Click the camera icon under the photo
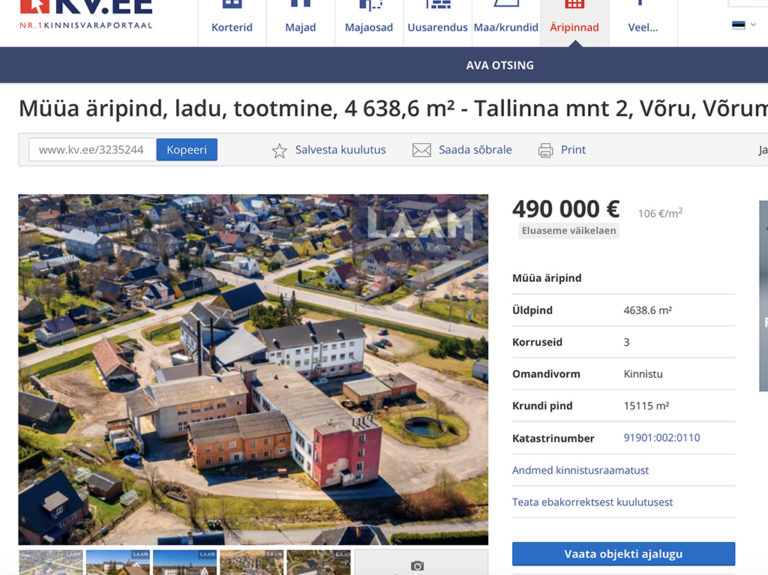 (417, 565)
